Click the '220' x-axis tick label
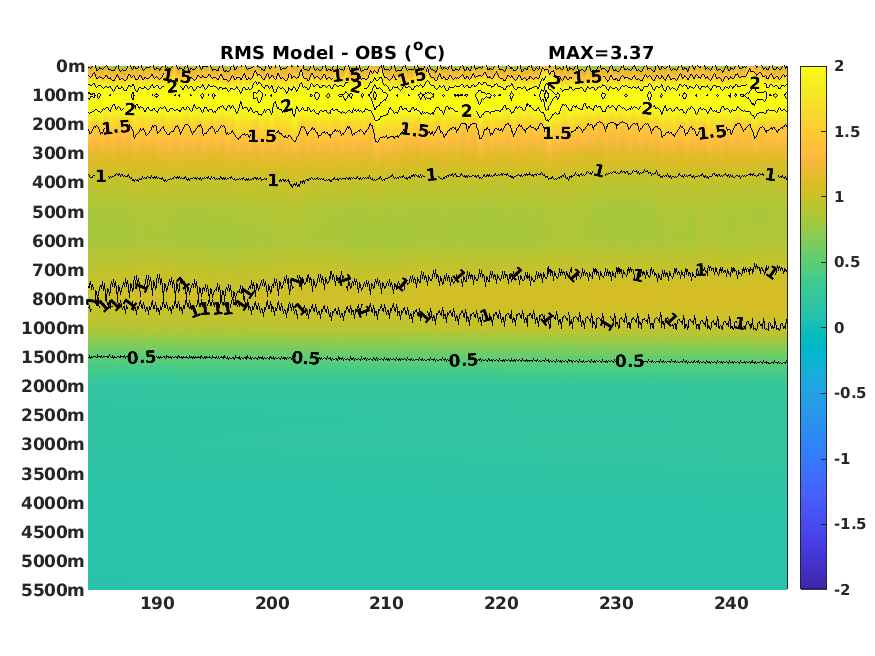Image resolution: width=875 pixels, height=656 pixels. pos(501,604)
